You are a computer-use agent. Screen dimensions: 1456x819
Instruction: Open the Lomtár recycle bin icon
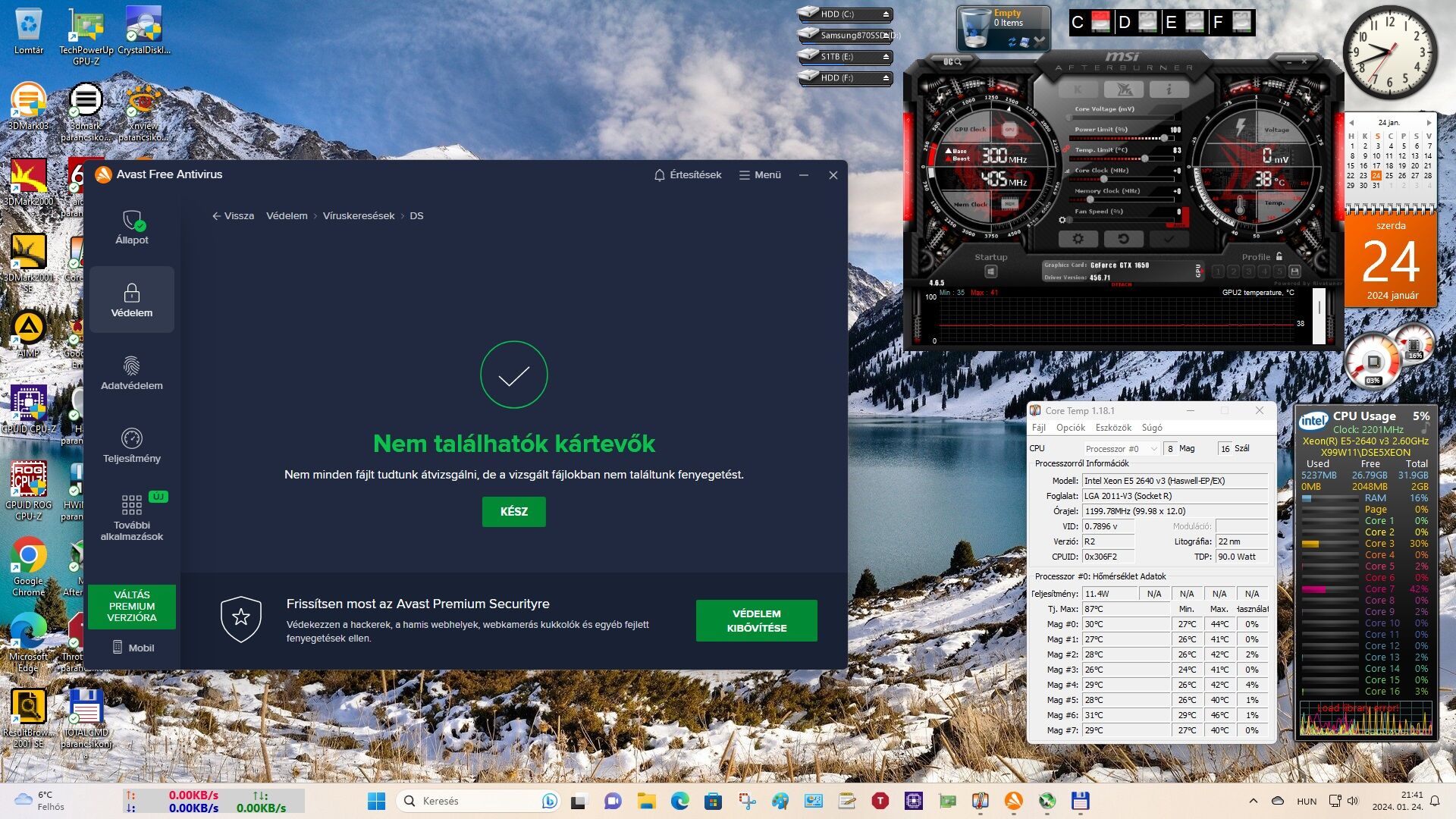click(28, 32)
